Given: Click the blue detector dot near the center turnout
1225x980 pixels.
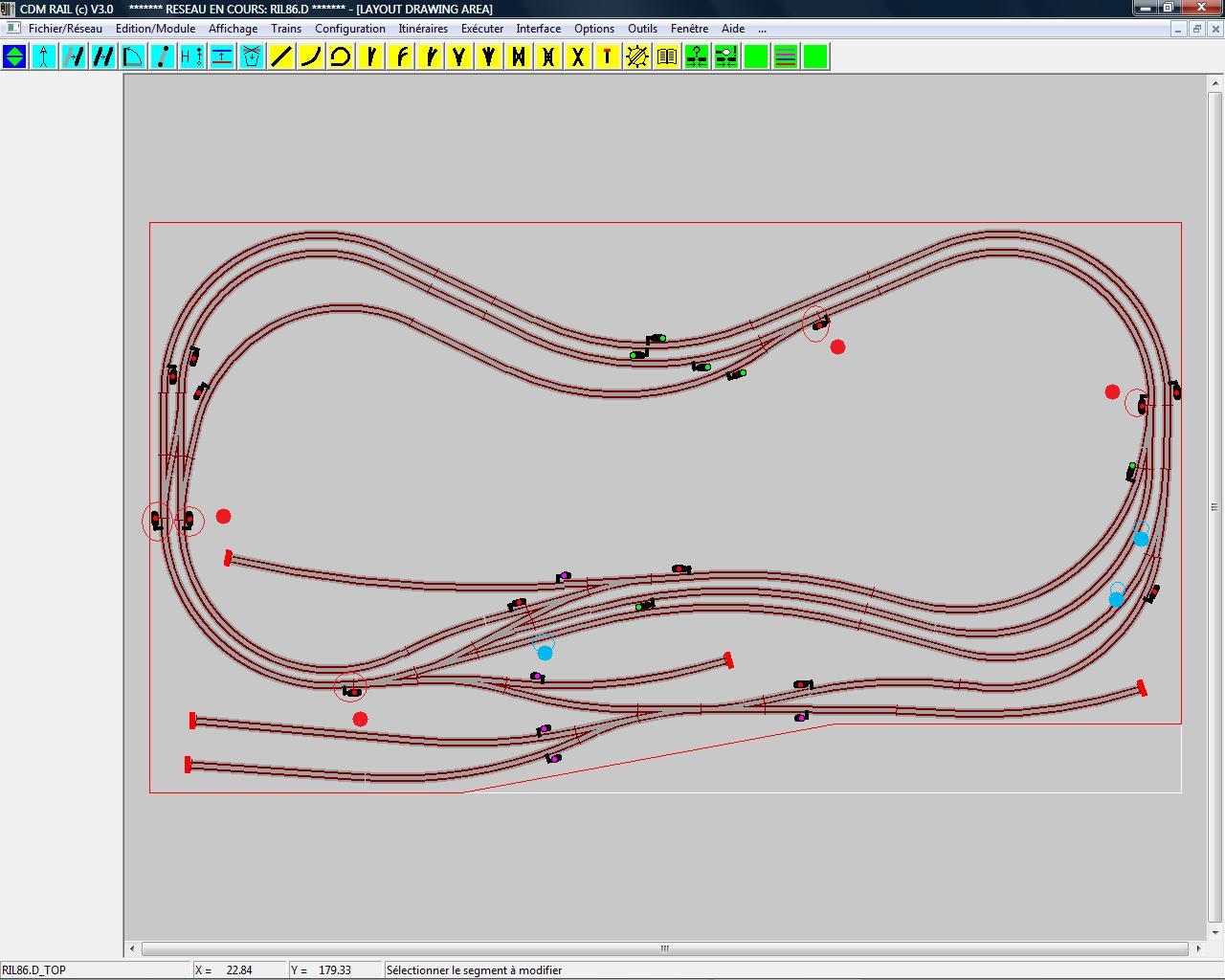Looking at the screenshot, I should coord(545,653).
